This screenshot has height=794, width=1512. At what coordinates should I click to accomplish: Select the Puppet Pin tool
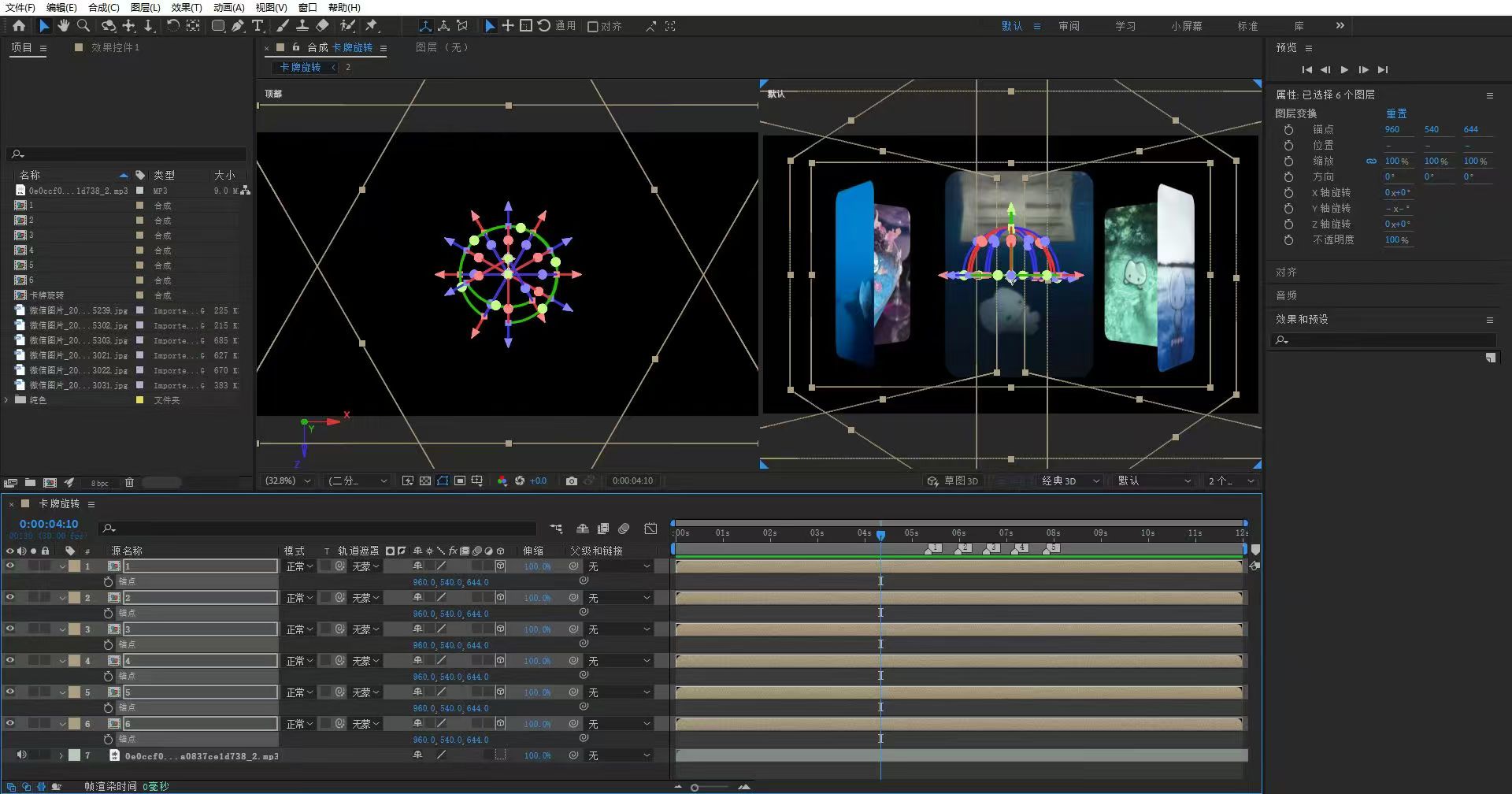[x=372, y=26]
